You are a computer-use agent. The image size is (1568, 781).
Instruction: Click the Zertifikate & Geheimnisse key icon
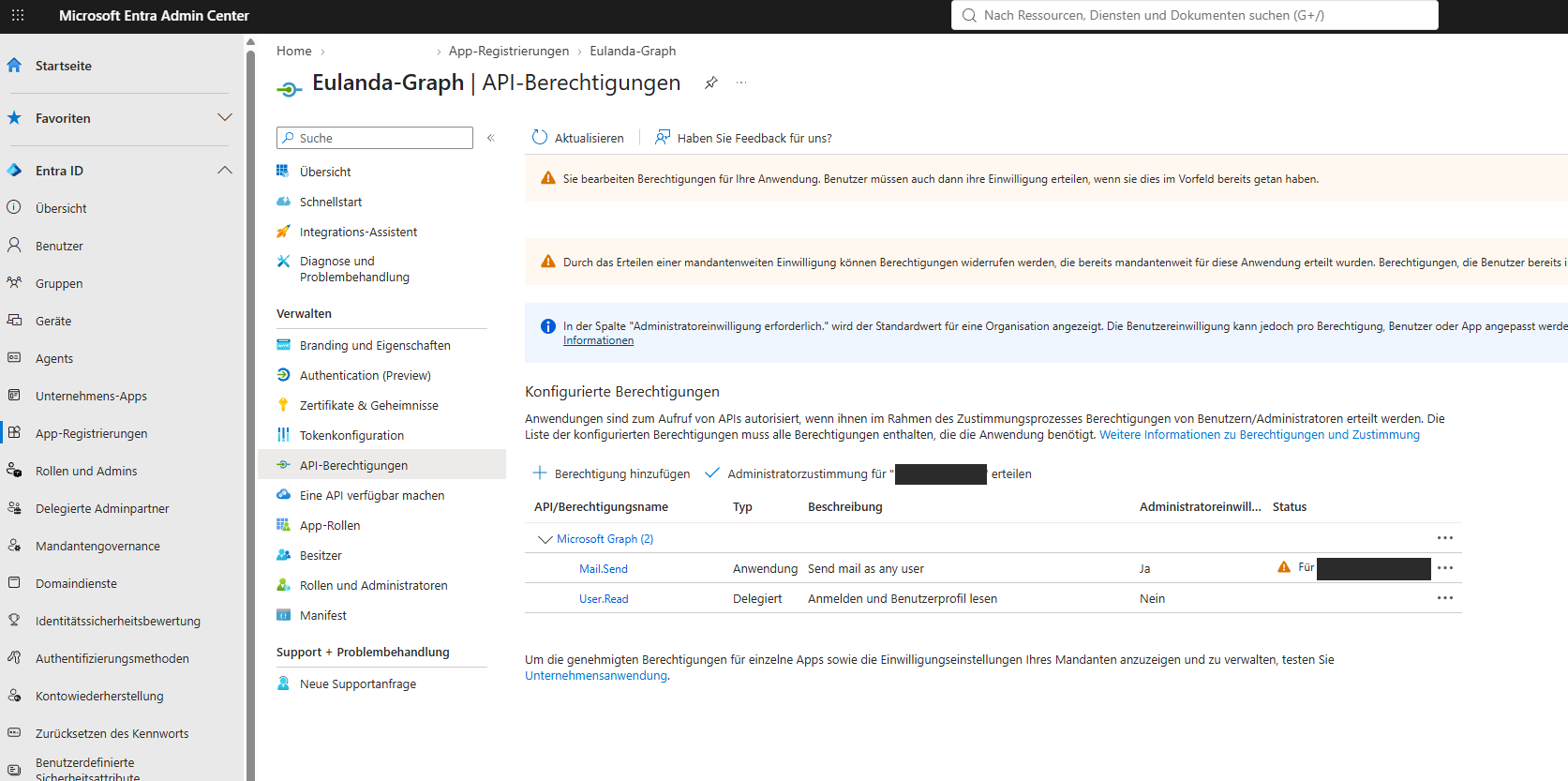point(283,405)
